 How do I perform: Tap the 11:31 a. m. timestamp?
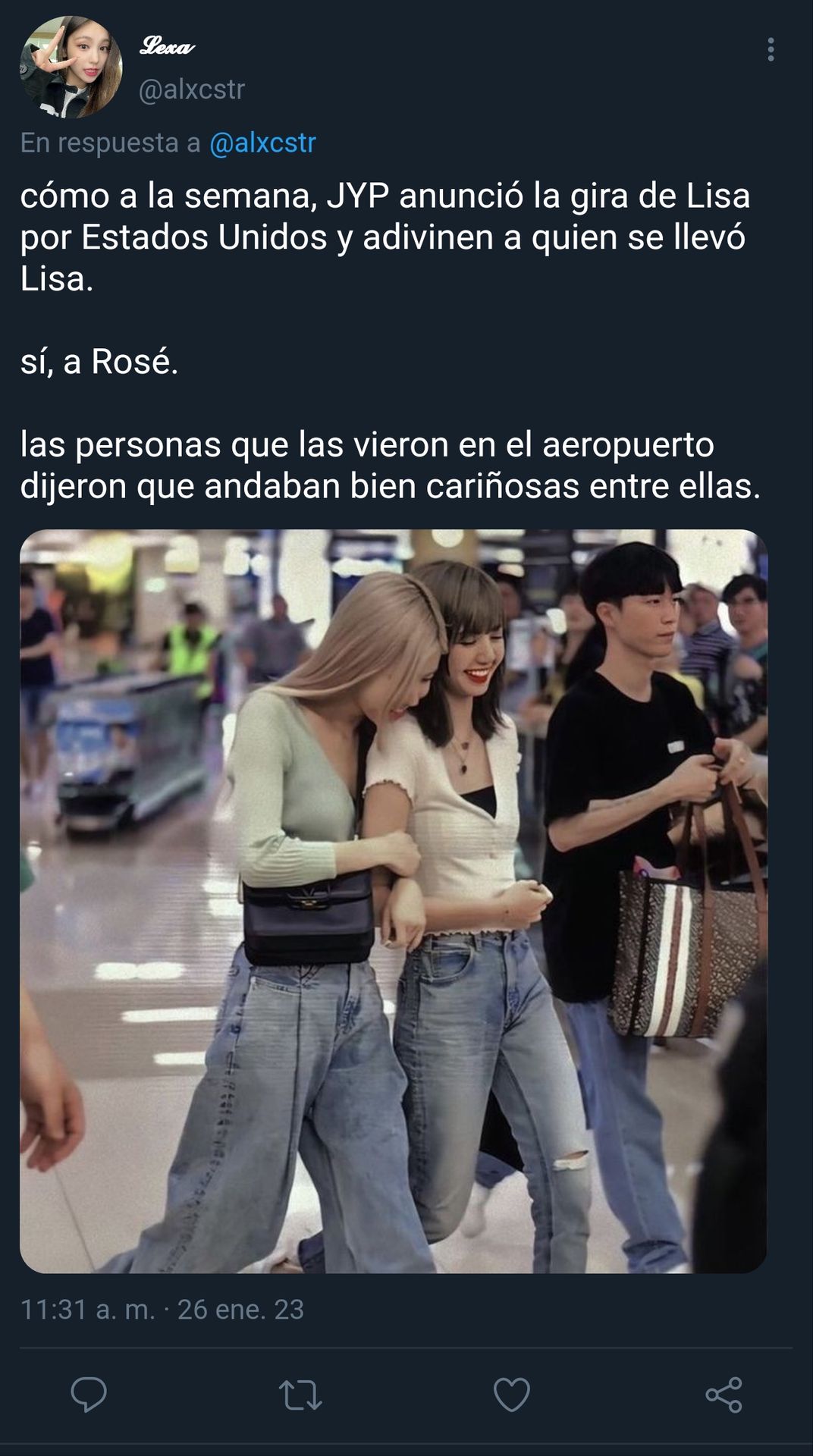coord(87,1310)
